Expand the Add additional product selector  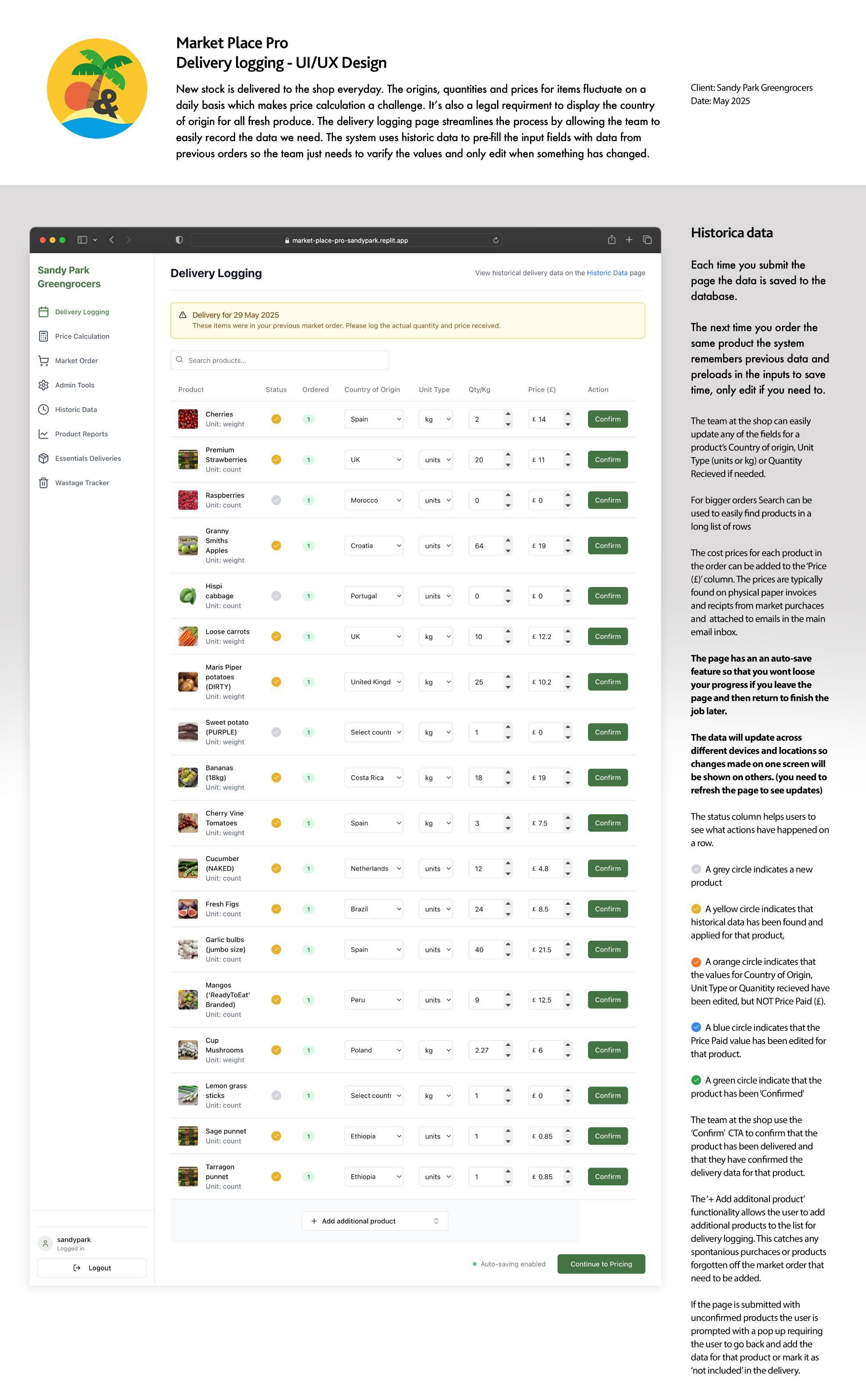pos(375,1221)
